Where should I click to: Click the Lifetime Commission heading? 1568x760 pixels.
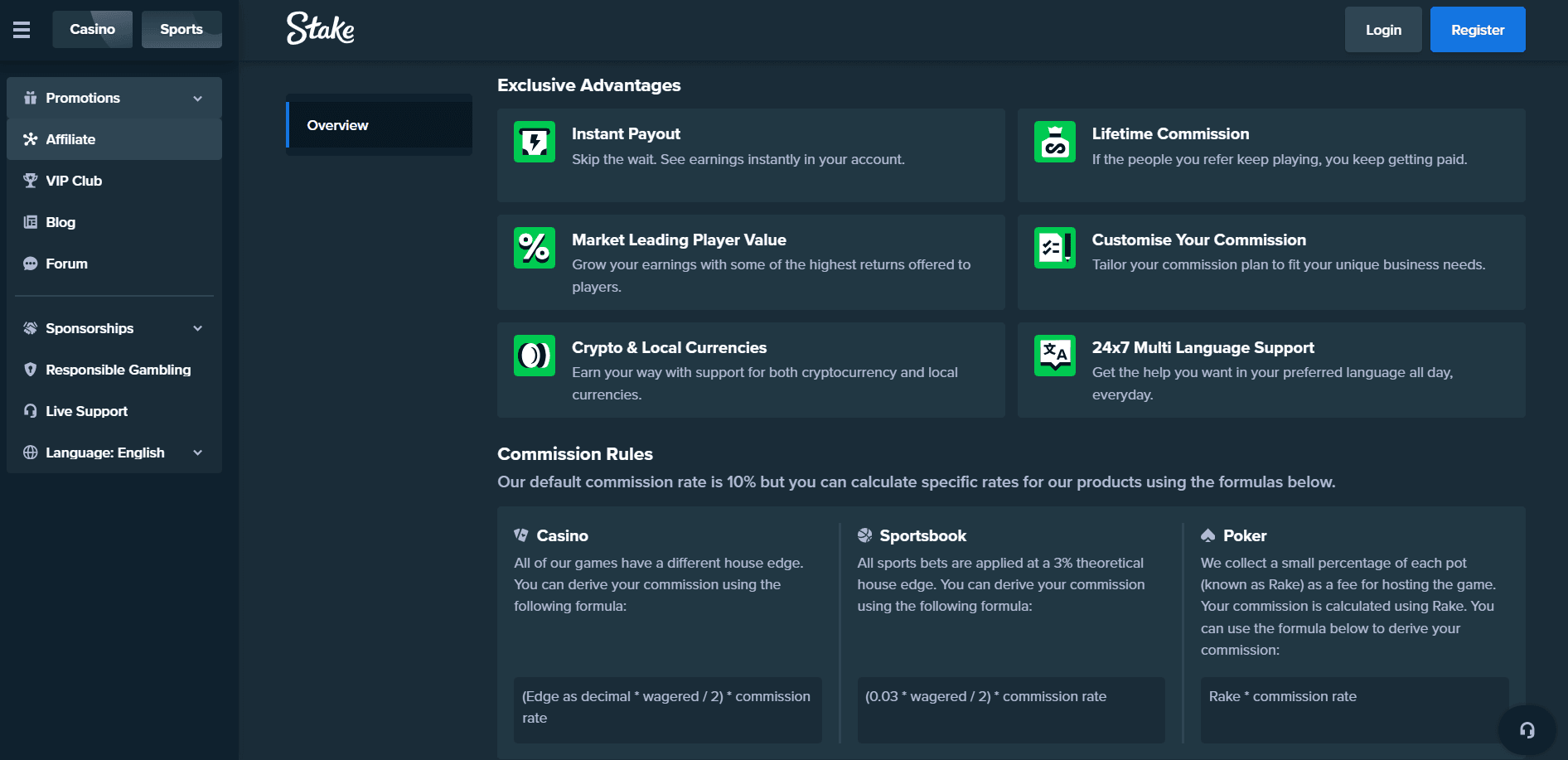[x=1170, y=133]
